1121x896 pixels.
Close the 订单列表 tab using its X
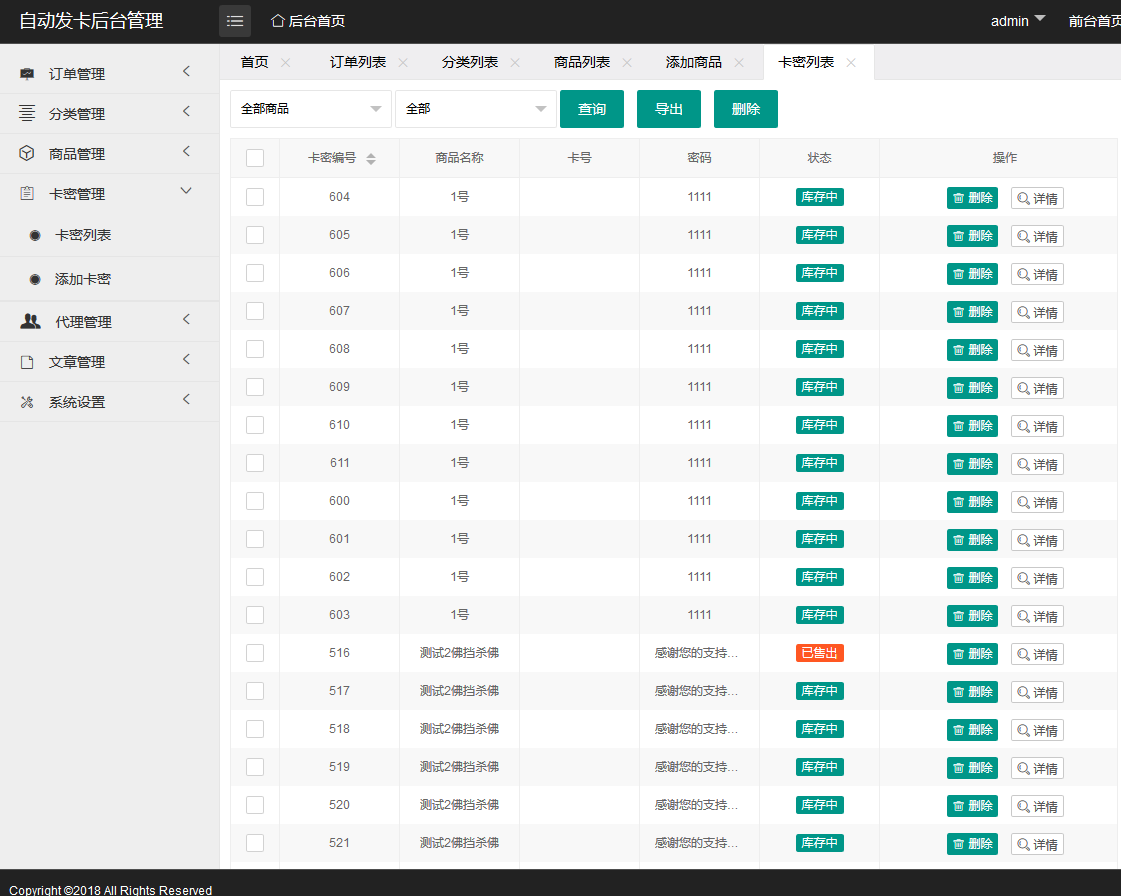(403, 62)
